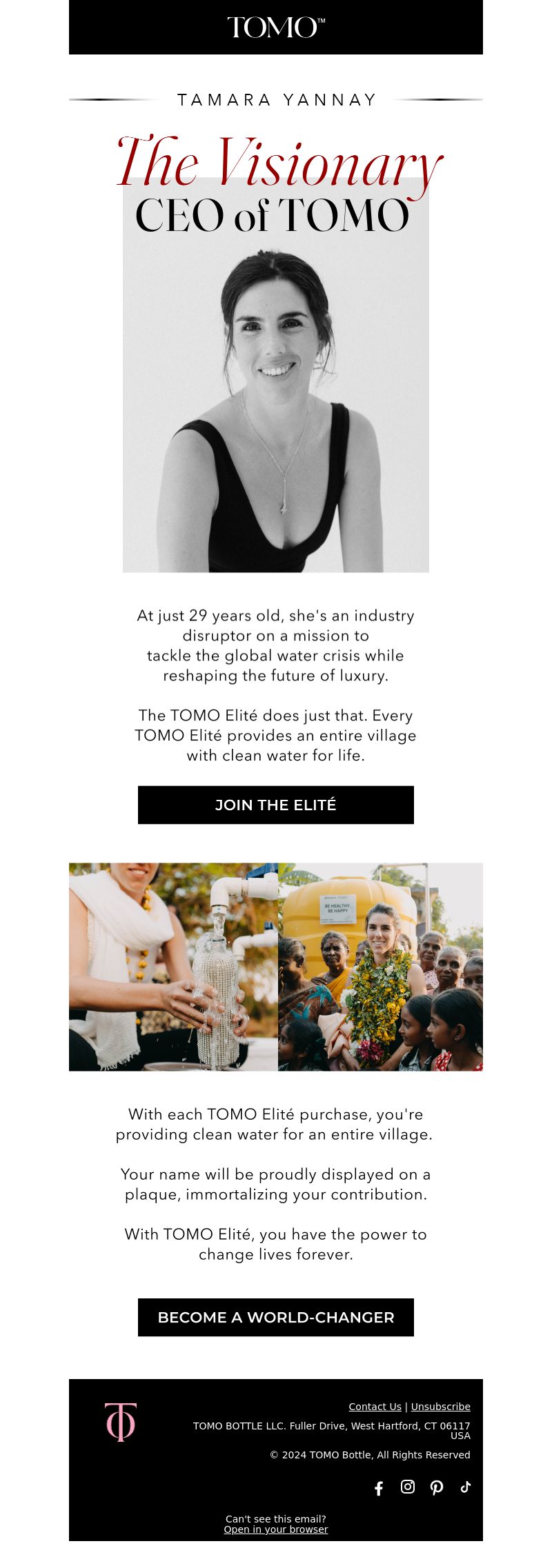Click the pink TOMO monogram in the footer
This screenshot has width=552, height=1568.
tap(121, 1422)
